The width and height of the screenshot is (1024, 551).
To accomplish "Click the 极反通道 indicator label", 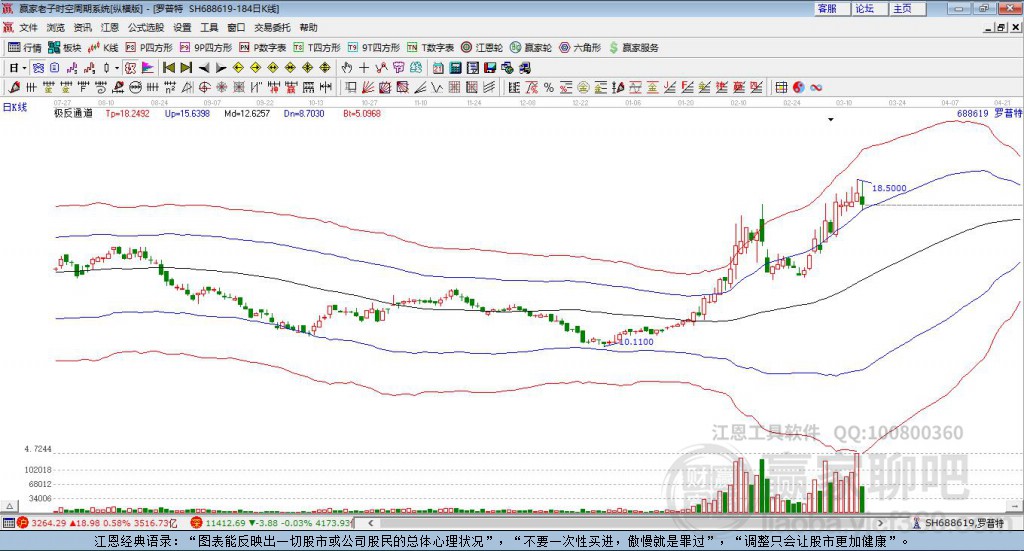I will coord(73,113).
